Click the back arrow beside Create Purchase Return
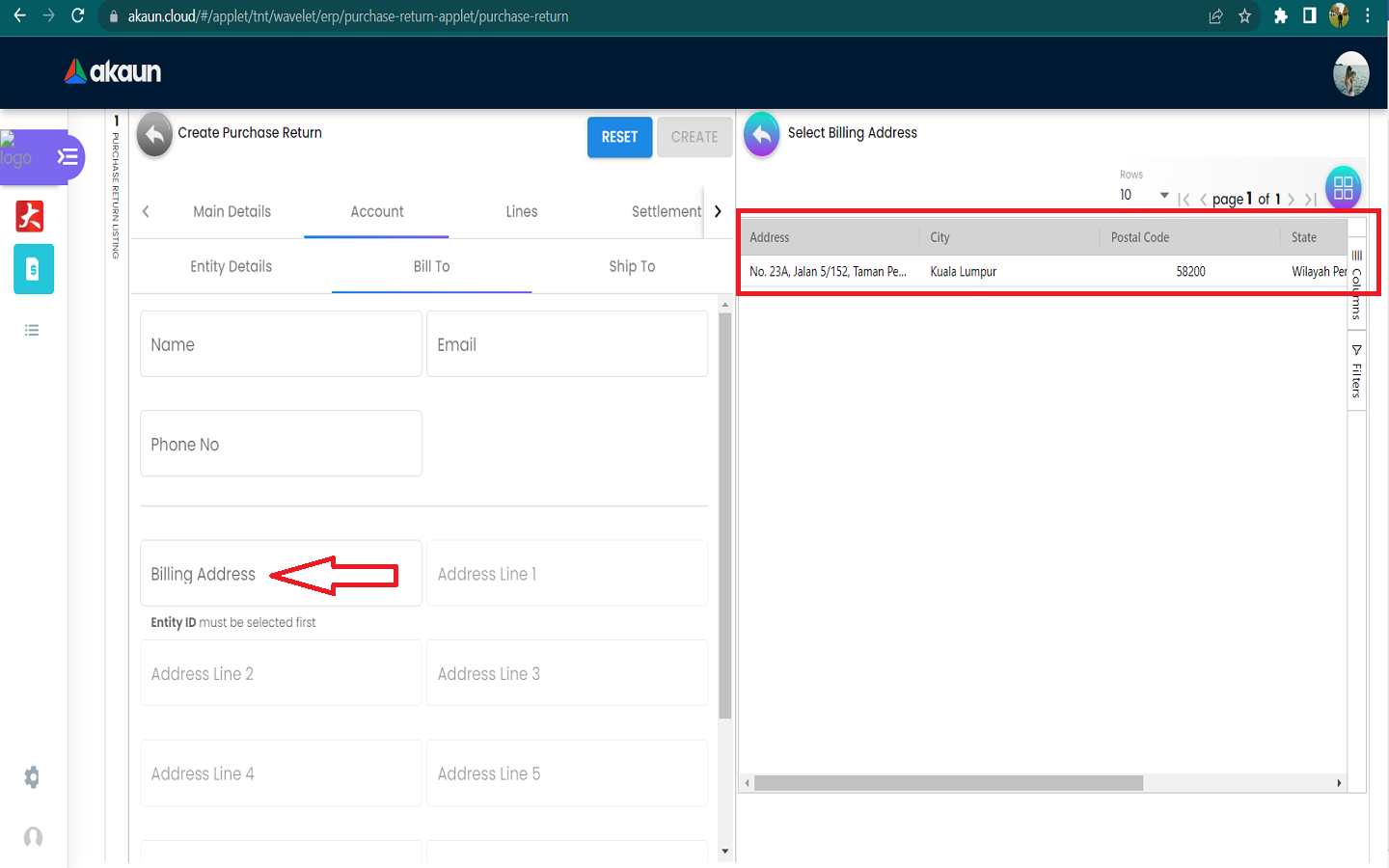The height and width of the screenshot is (868, 1389). (x=154, y=135)
